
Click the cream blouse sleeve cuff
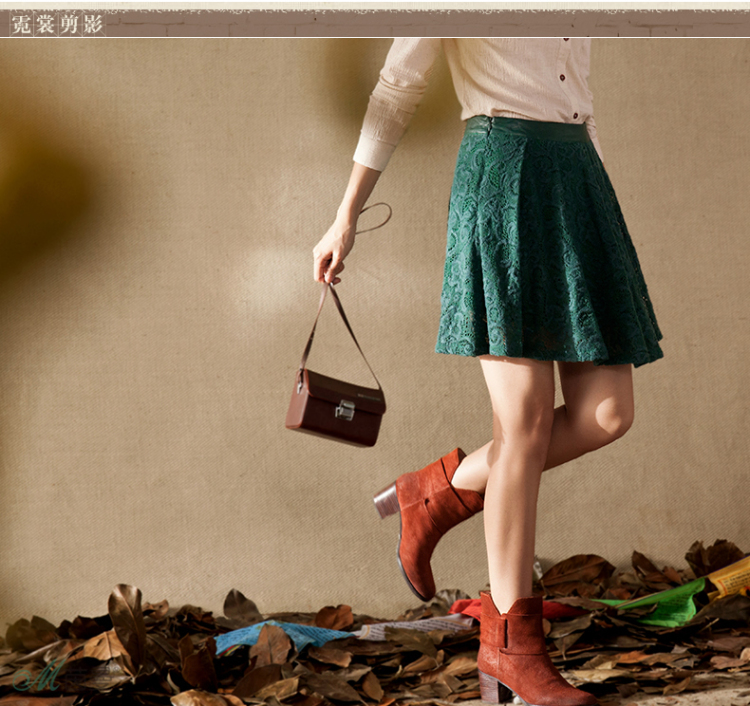tap(374, 151)
